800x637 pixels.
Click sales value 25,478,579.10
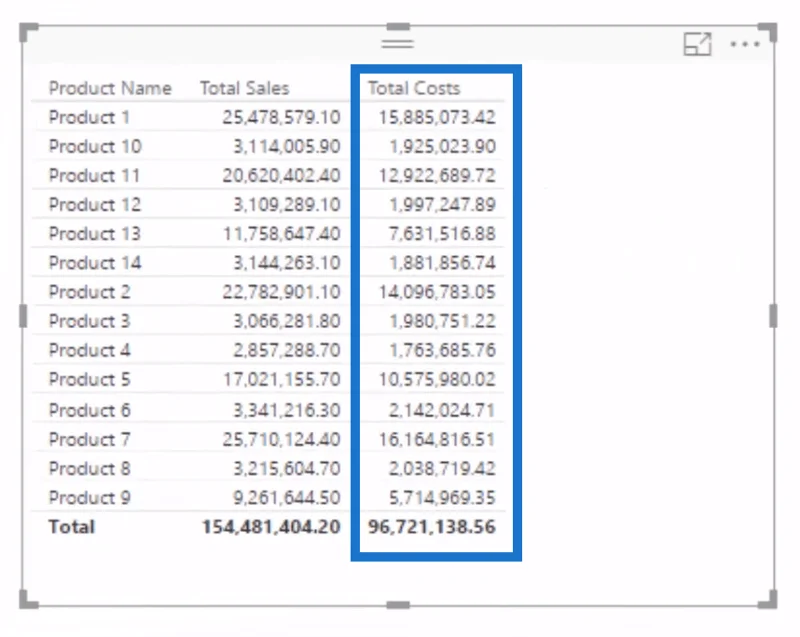tap(281, 117)
